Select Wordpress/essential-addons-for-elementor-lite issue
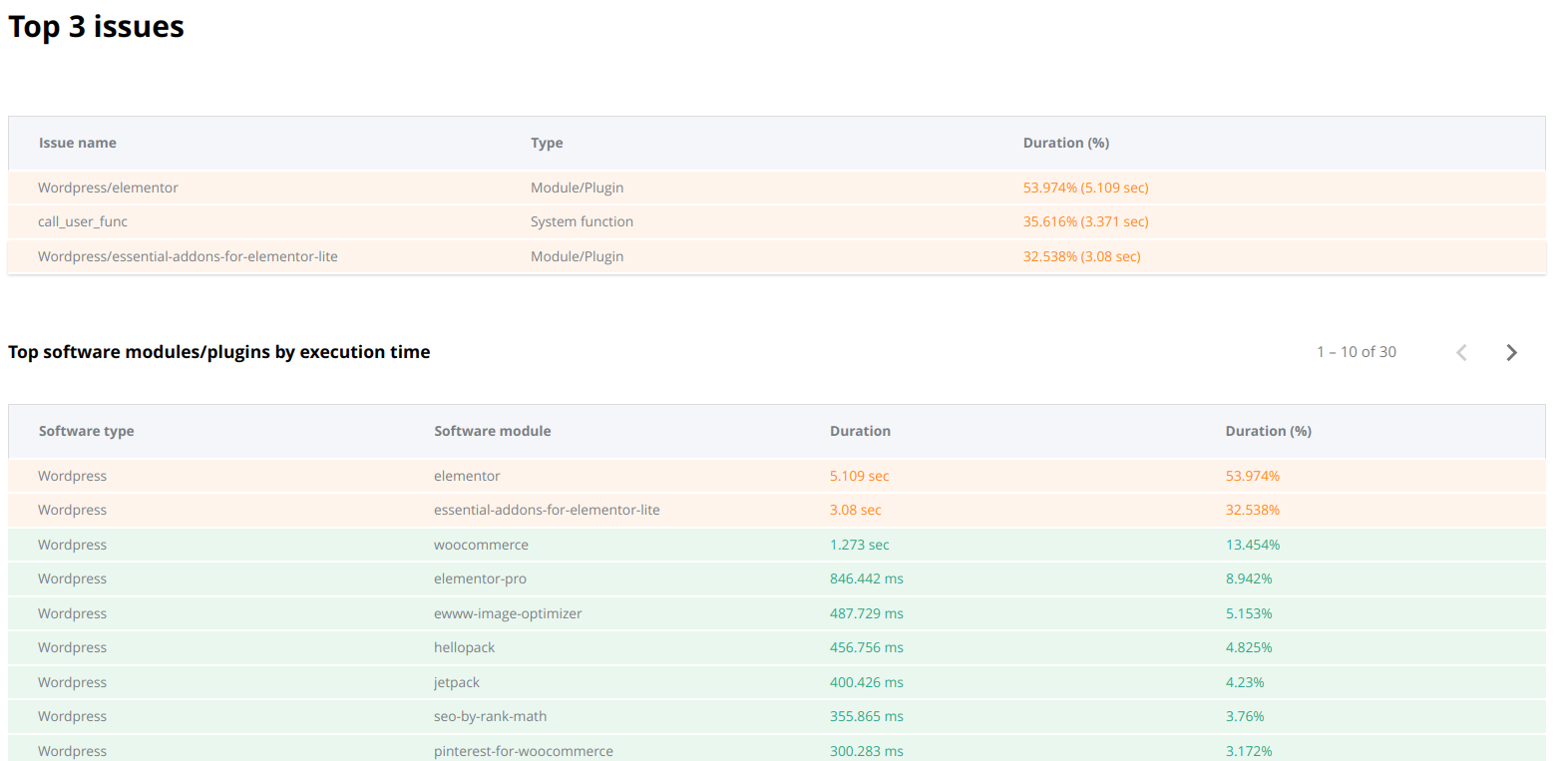This screenshot has height=761, width=1568. (188, 256)
